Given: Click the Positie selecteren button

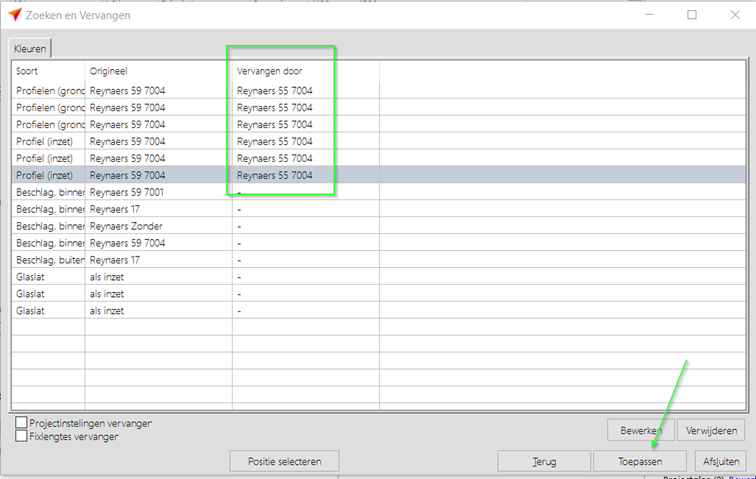Looking at the screenshot, I should click(x=284, y=461).
